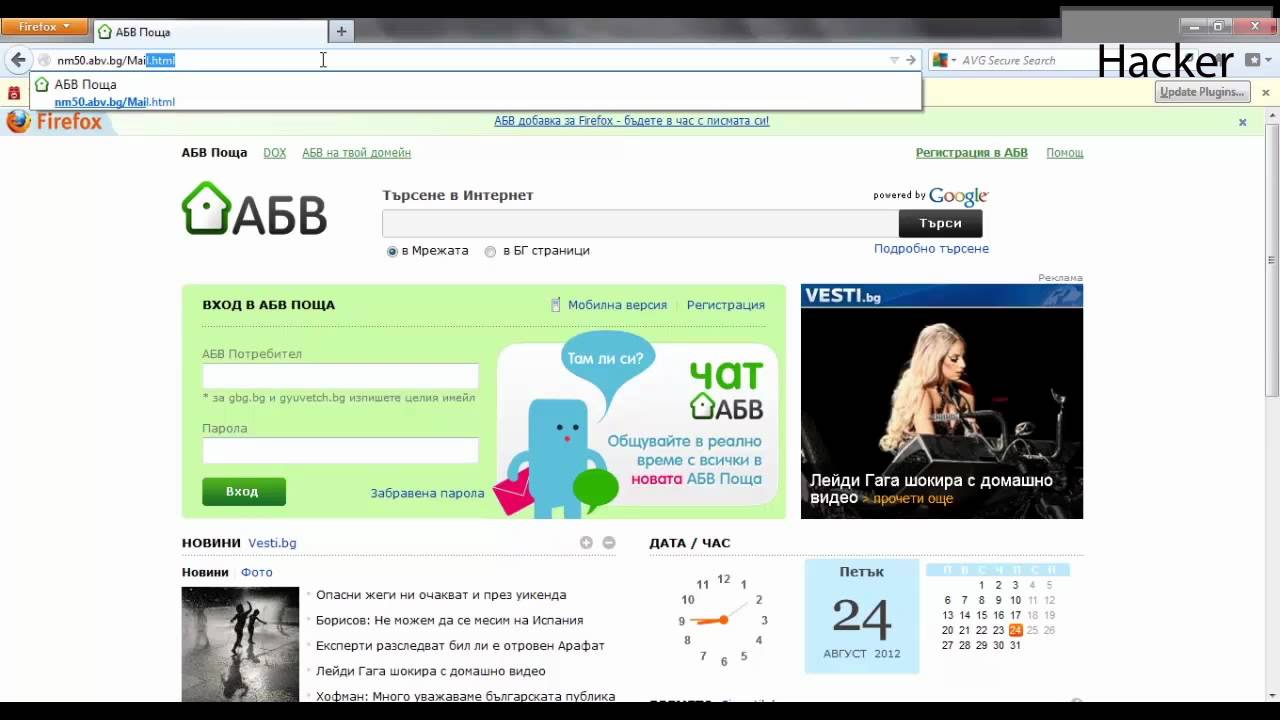The image size is (1280, 720).
Task: Open АБВ на твой домейн link
Action: (x=356, y=153)
